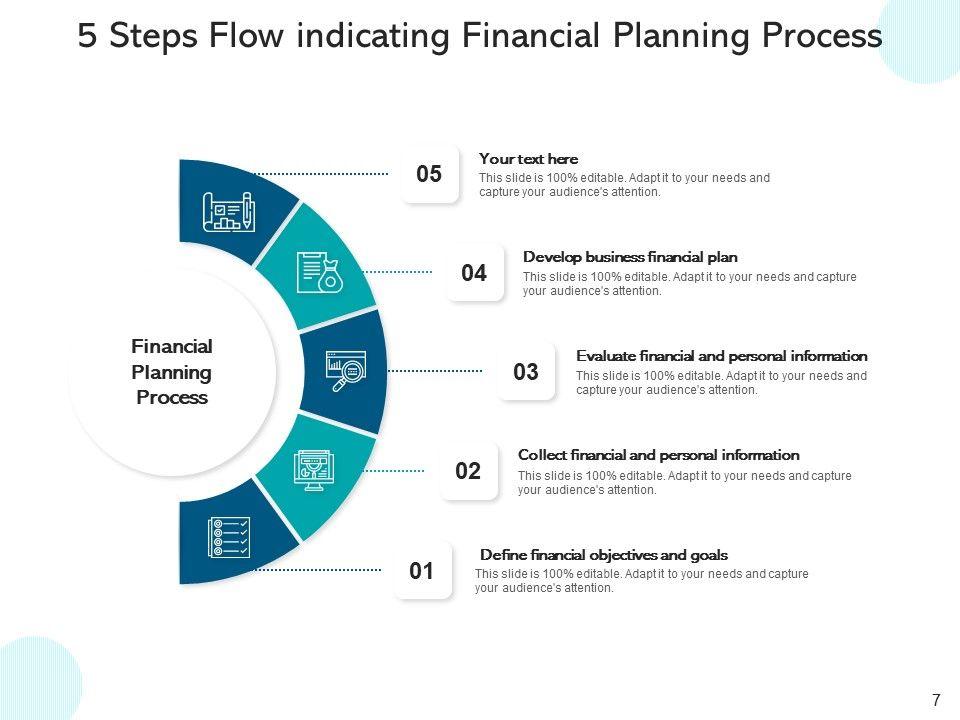Click the description text beneath step 03 heading

721,383
